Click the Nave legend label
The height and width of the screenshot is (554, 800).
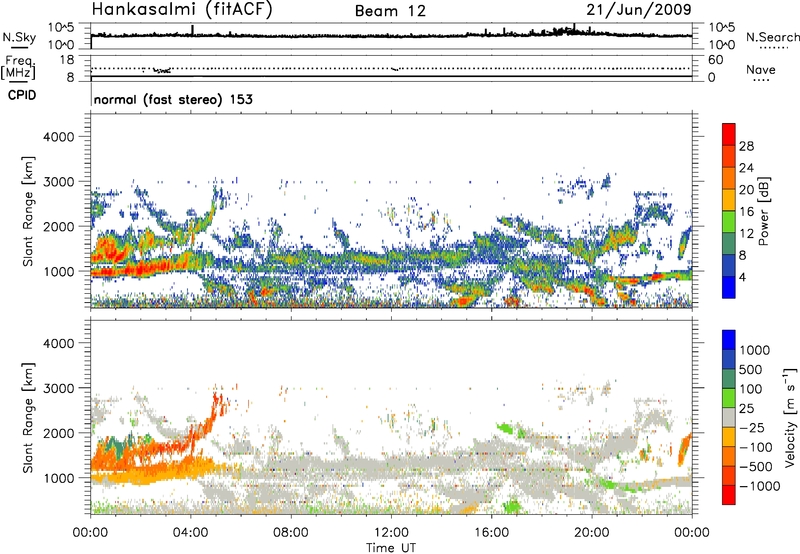point(760,69)
